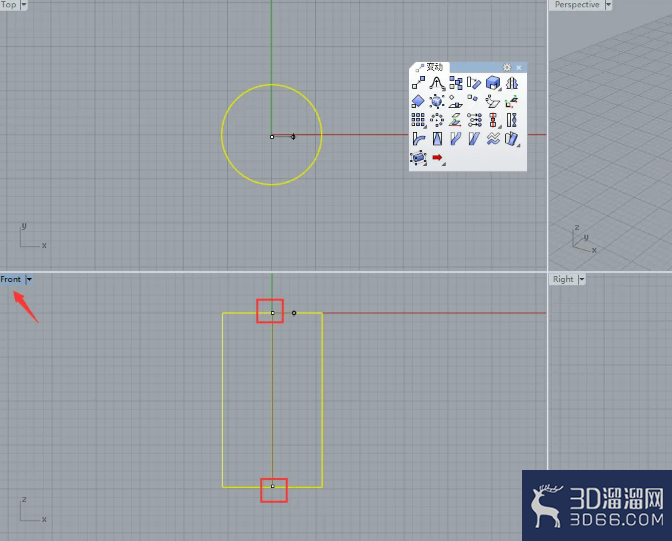Select the Twist tool

(512, 120)
